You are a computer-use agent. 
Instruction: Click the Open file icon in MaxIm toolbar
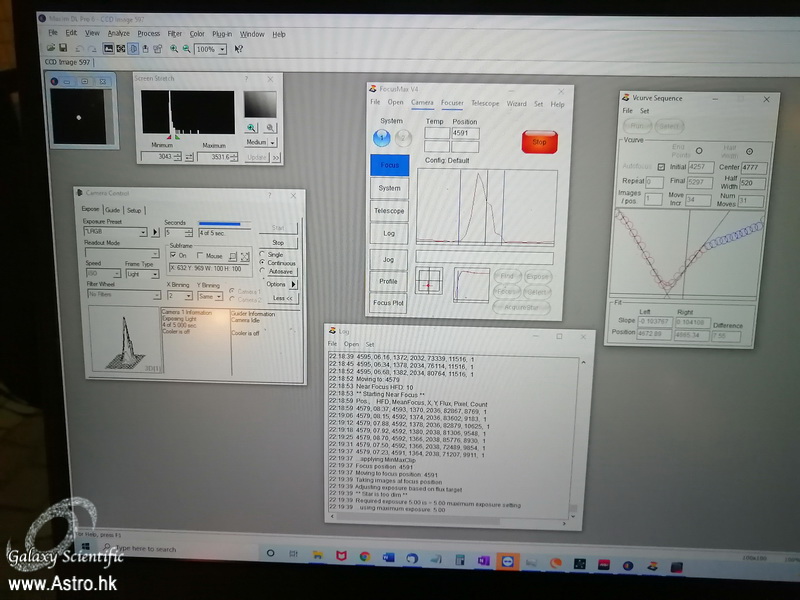click(x=49, y=48)
